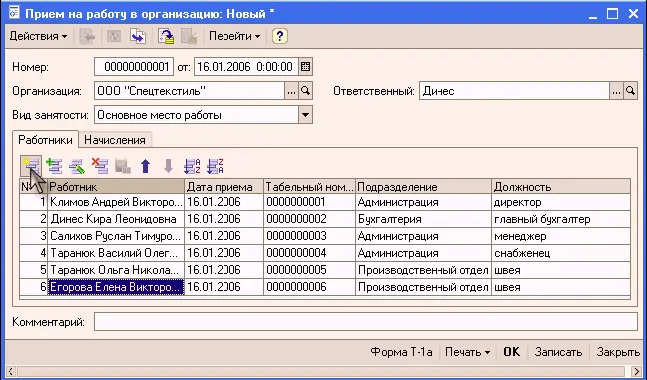Switch to Начисления tab

click(115, 140)
